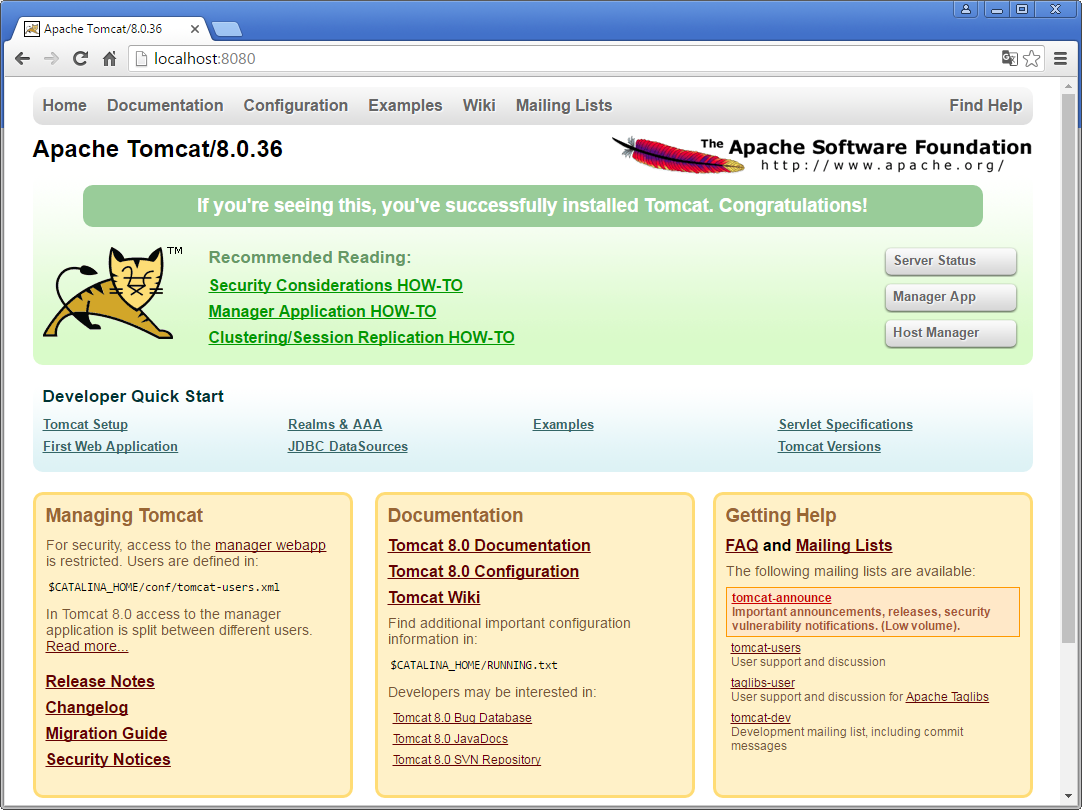Click Find Help in navigation bar
Image resolution: width=1082 pixels, height=810 pixels.
pos(985,106)
